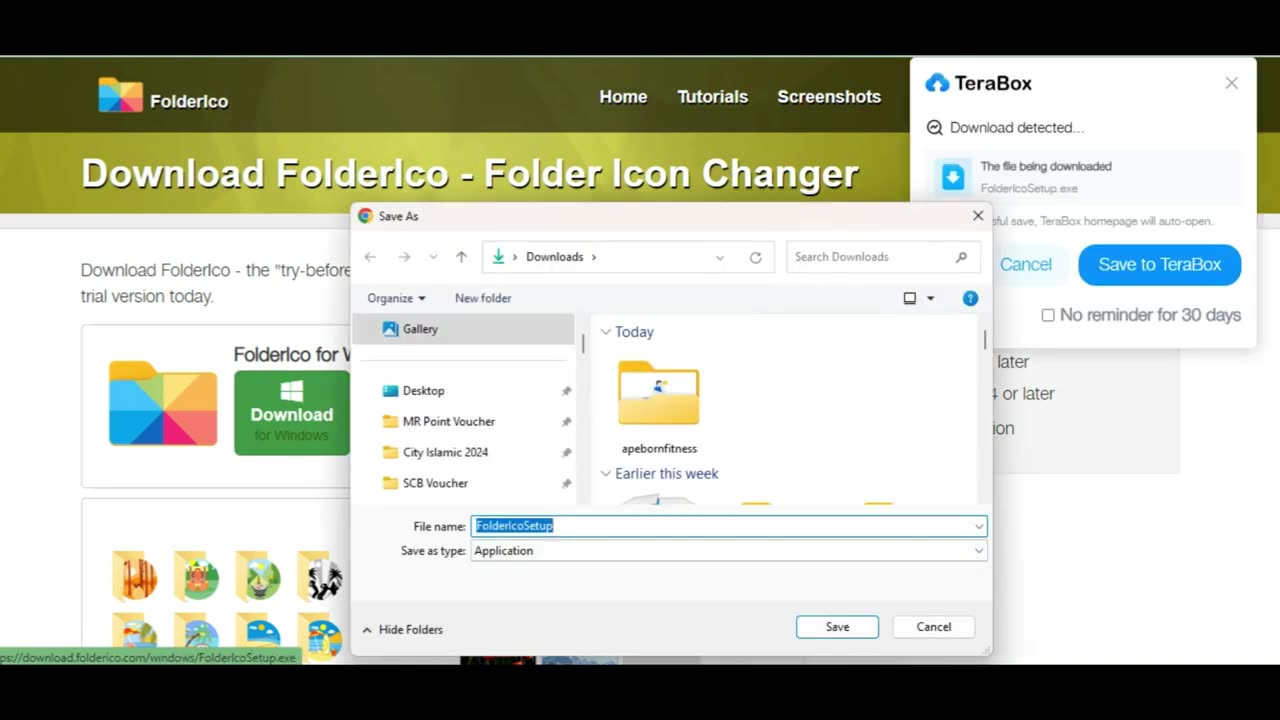The height and width of the screenshot is (720, 1280).
Task: Open the Organize dropdown menu
Action: pos(396,298)
